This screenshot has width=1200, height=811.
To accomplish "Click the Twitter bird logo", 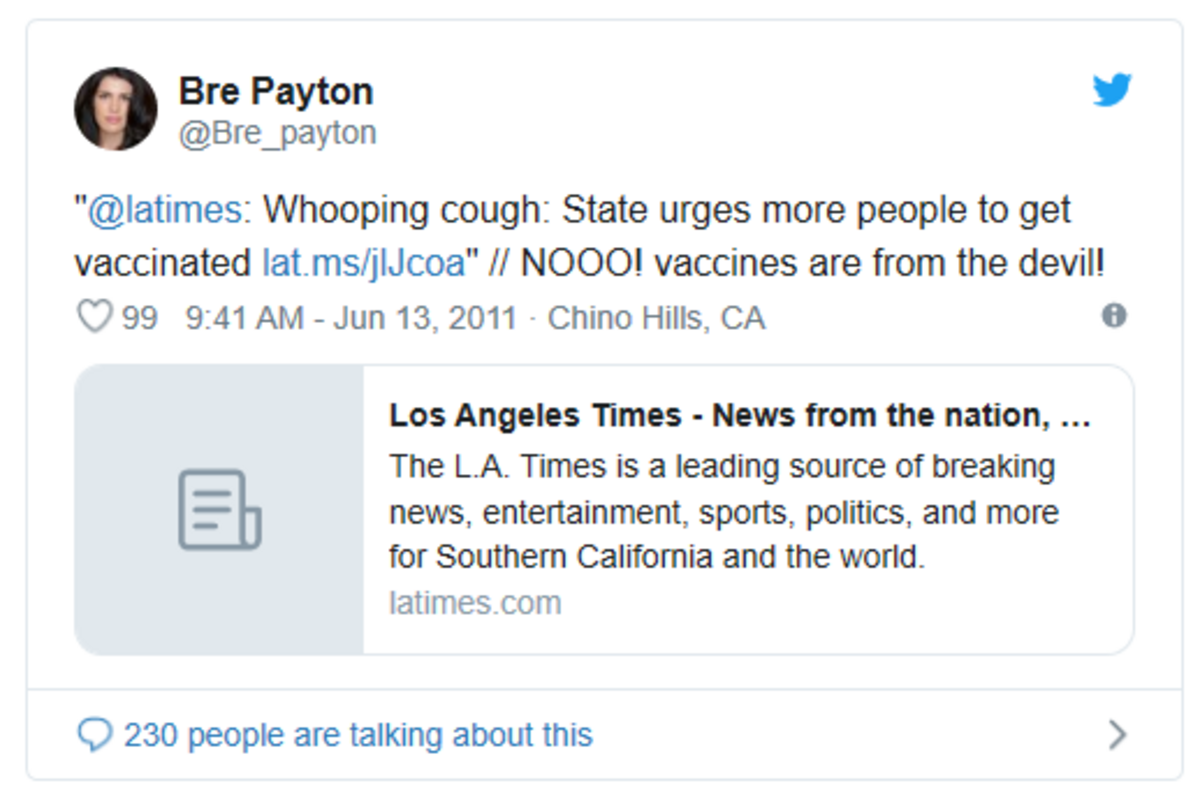I will [x=1112, y=90].
